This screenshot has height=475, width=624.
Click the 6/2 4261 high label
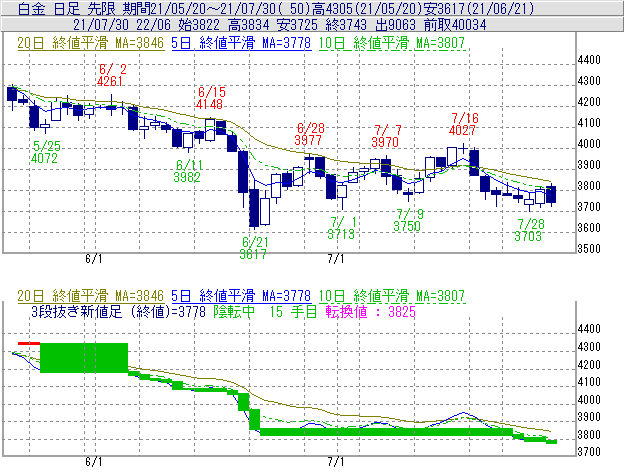coord(111,75)
